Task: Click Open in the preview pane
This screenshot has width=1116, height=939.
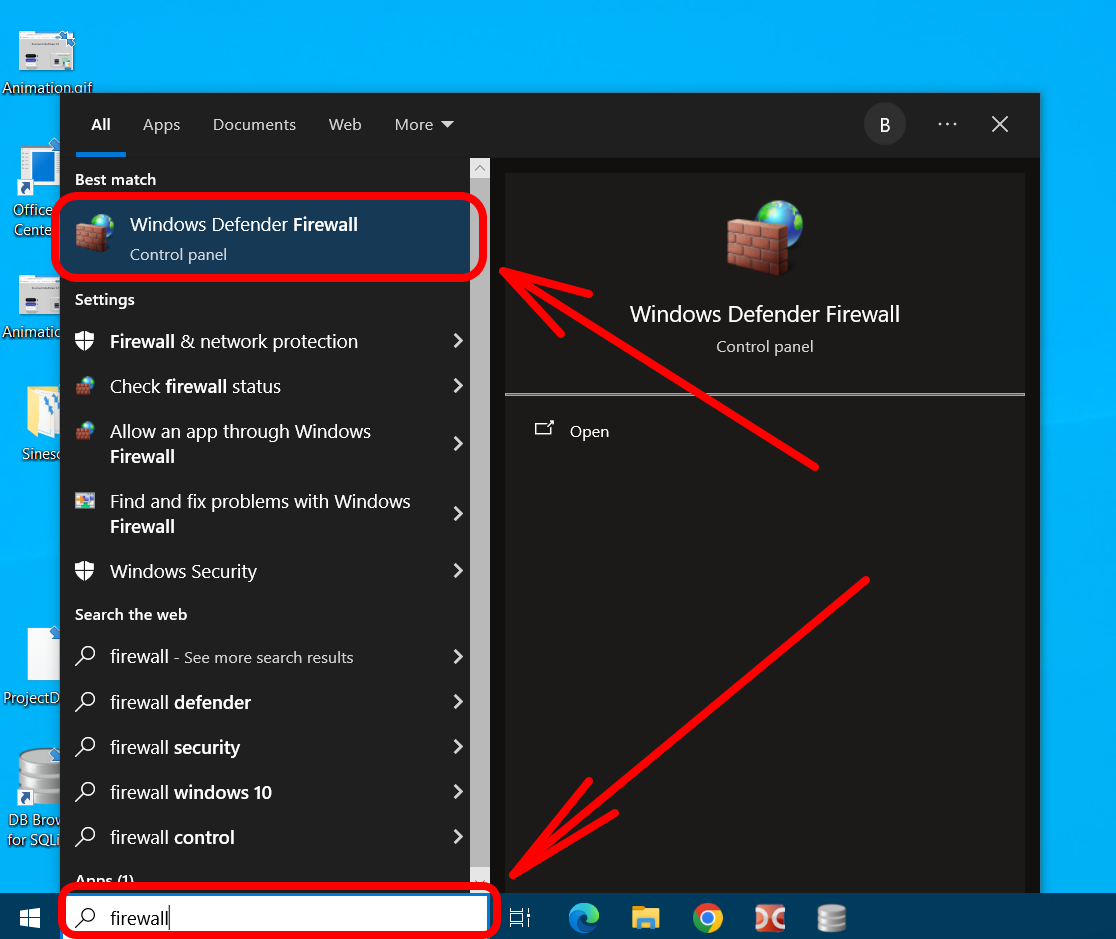Action: click(588, 431)
